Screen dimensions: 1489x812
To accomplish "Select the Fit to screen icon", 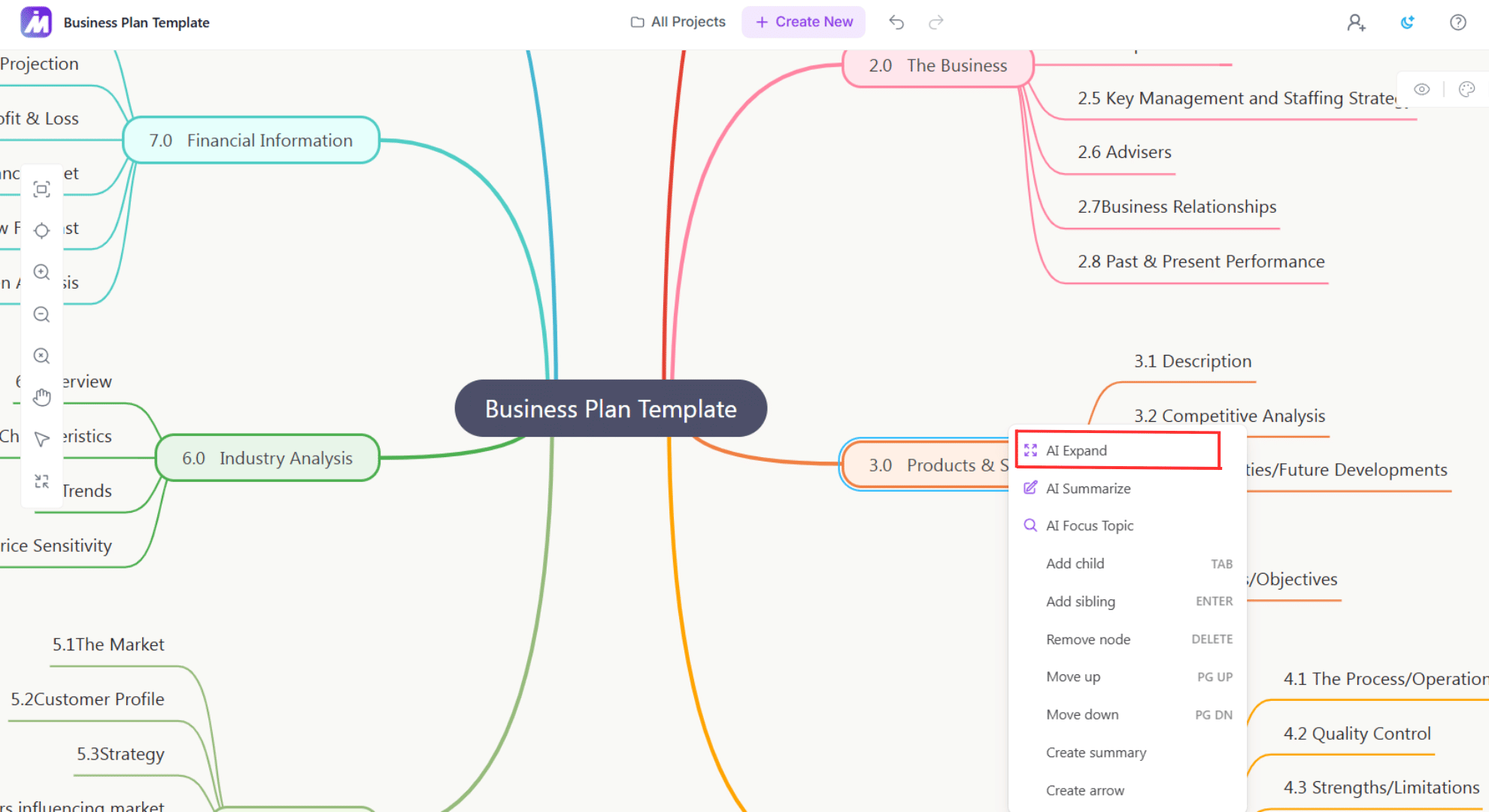I will click(x=41, y=189).
